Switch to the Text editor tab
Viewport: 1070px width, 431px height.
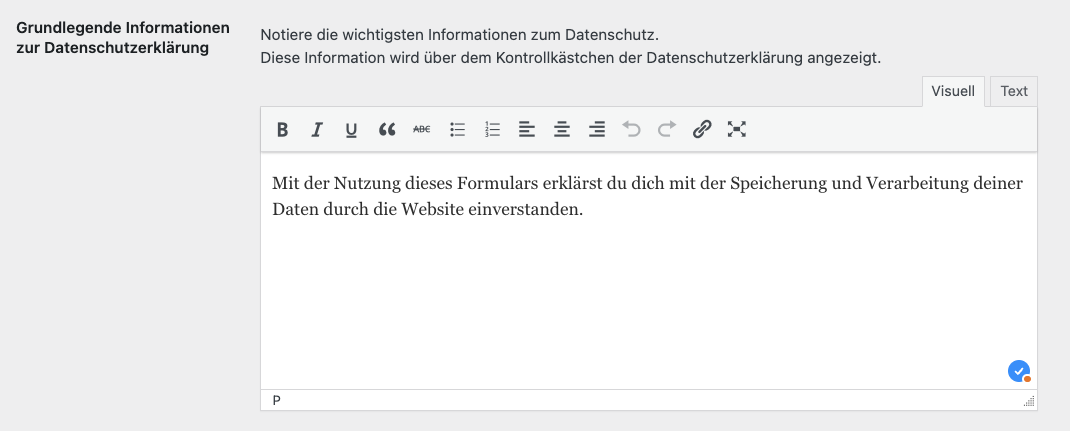coord(1014,91)
